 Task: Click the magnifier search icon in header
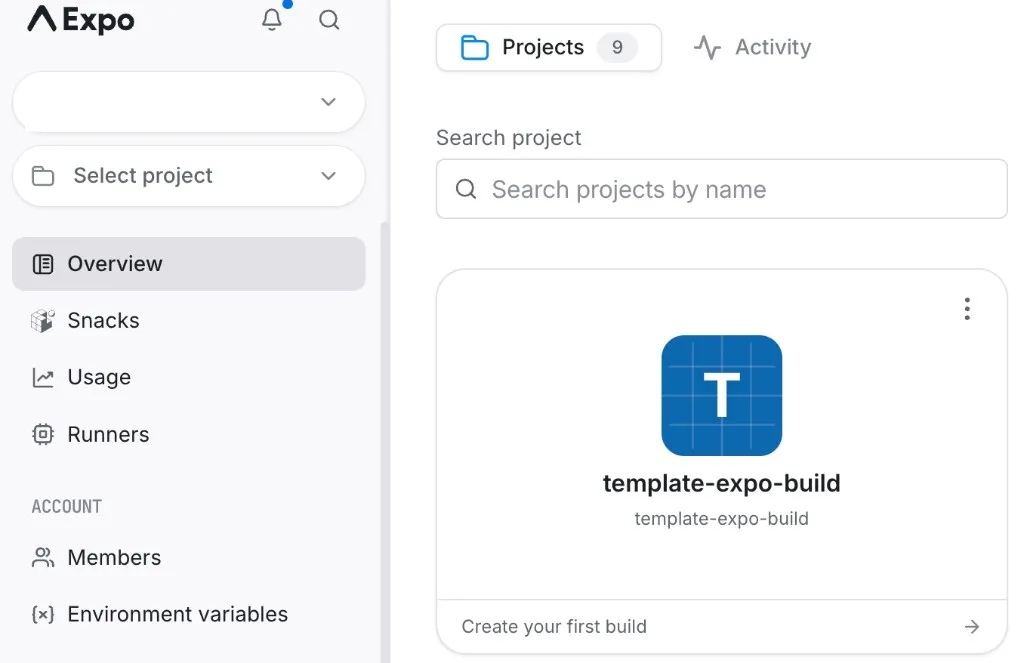coord(329,20)
